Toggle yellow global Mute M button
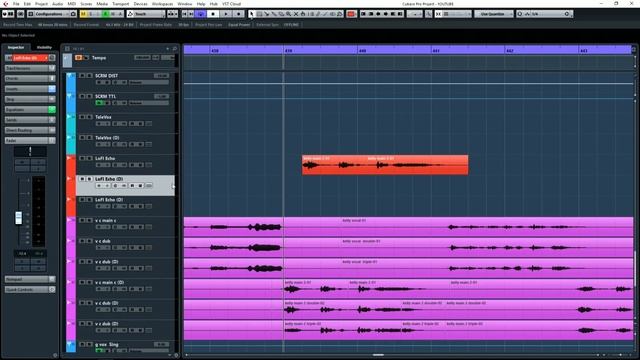 [84, 14]
